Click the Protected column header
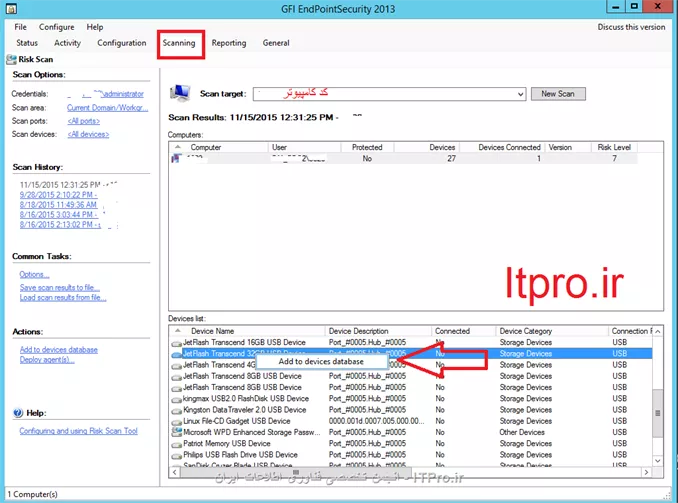Viewport: 678px width, 503px height. (367, 147)
